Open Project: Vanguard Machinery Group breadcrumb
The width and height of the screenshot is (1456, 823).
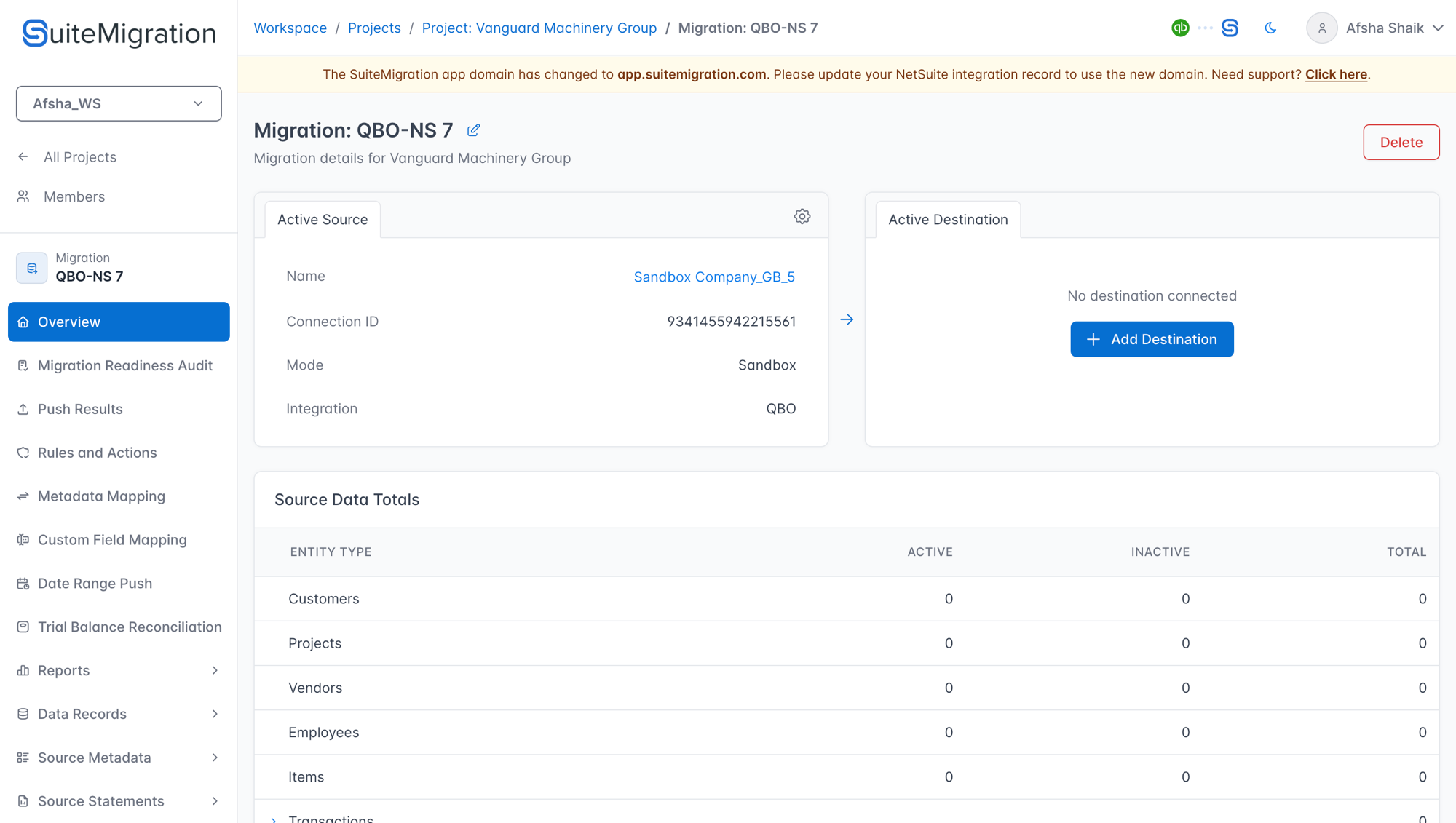[x=539, y=28]
